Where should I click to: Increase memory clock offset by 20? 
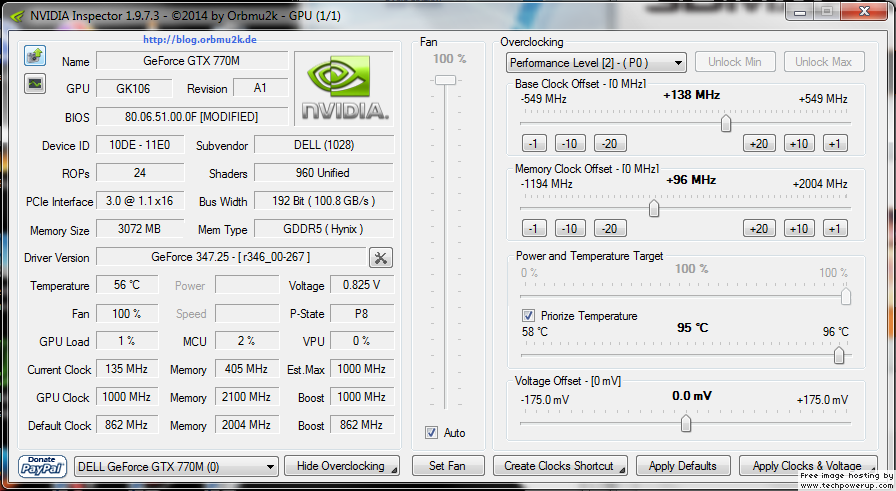click(x=759, y=229)
